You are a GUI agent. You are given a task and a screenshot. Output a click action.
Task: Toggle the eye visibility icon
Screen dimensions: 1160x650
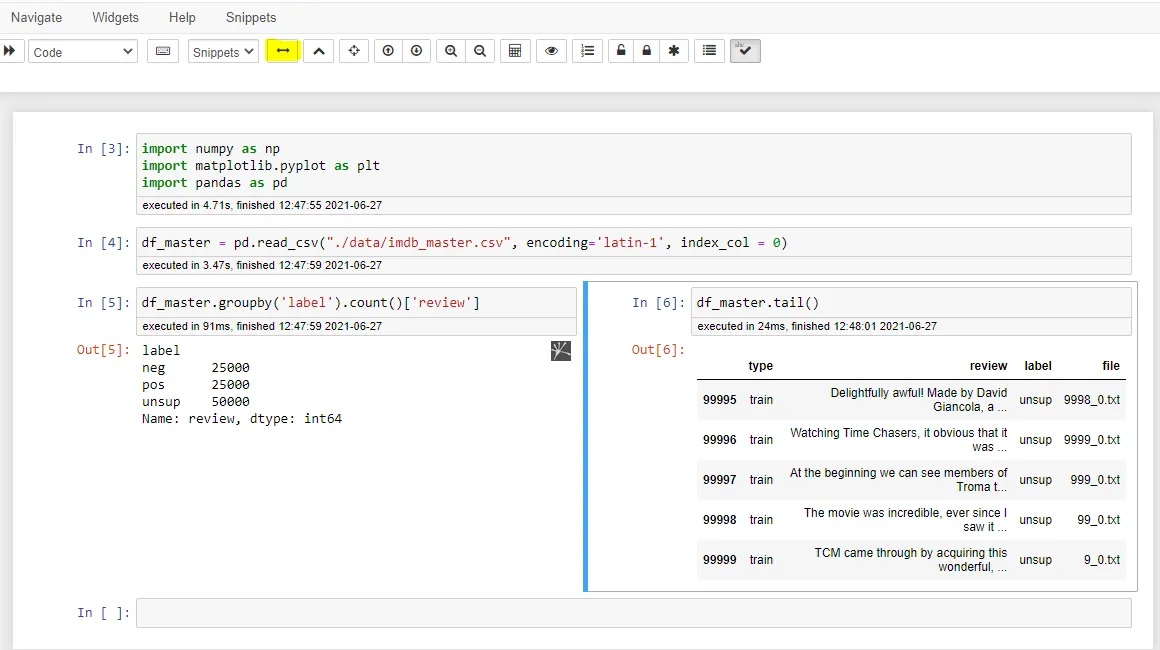coord(551,51)
